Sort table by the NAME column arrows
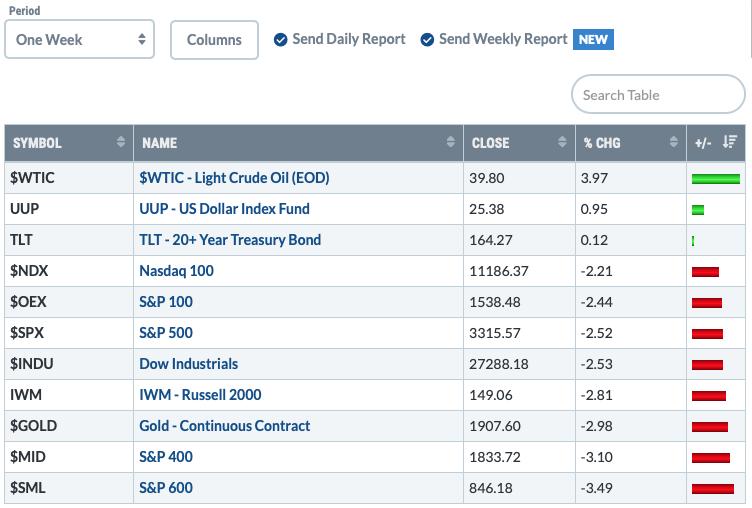 point(450,142)
